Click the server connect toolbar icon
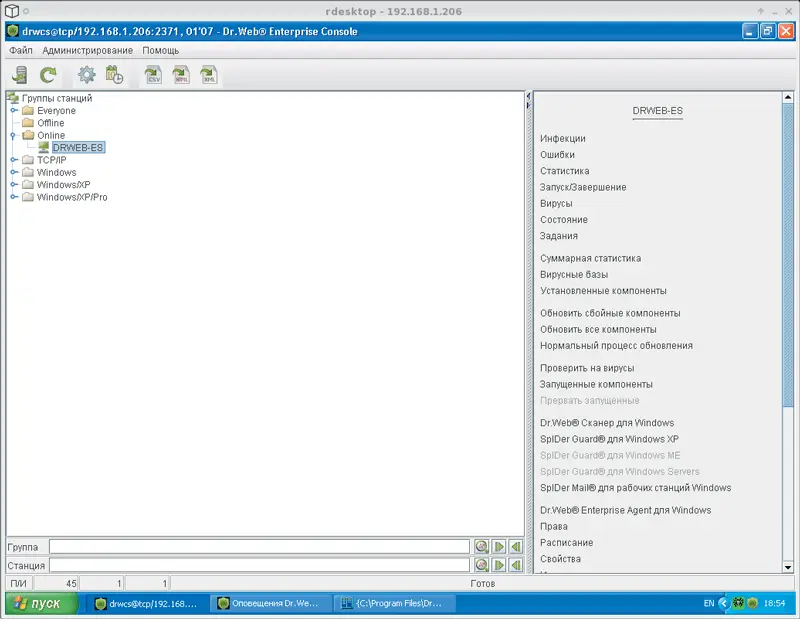Viewport: 800px width, 619px height. point(20,75)
